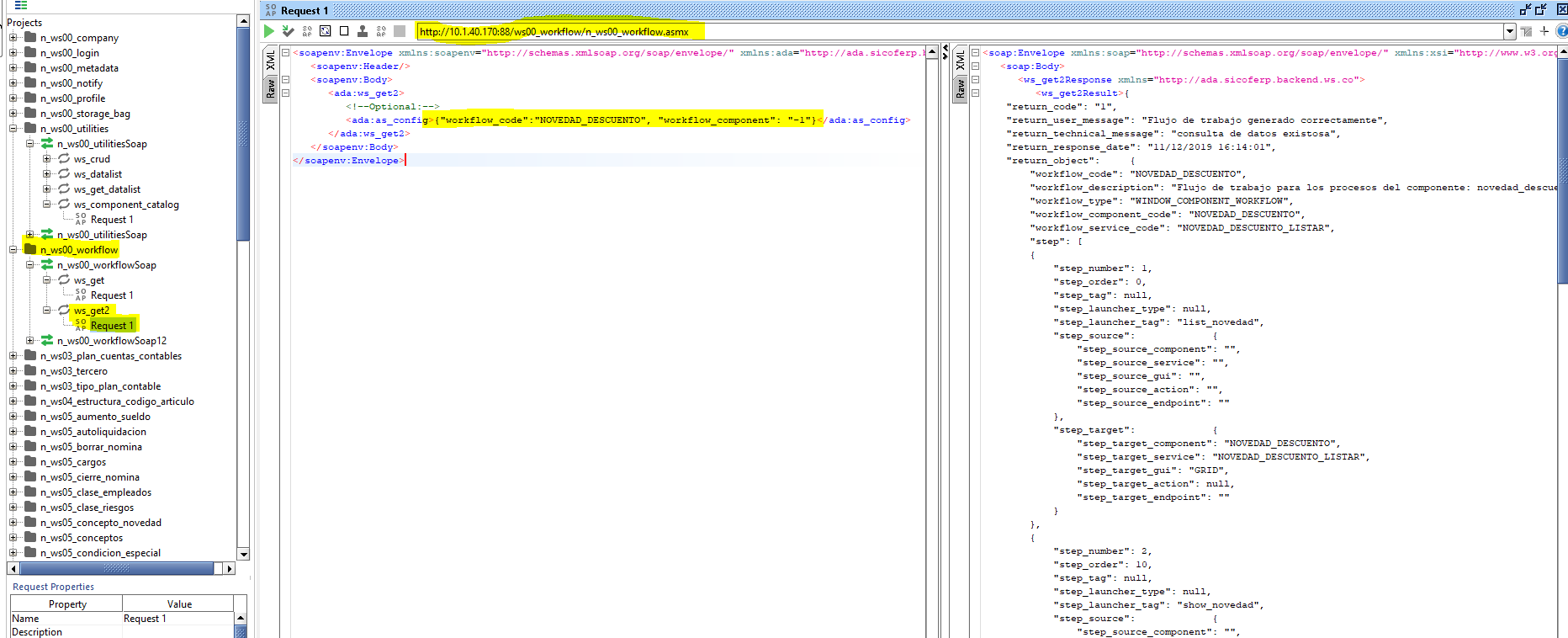Switch to the Raw tab in request panel
This screenshot has width=1568, height=638.
tap(271, 88)
